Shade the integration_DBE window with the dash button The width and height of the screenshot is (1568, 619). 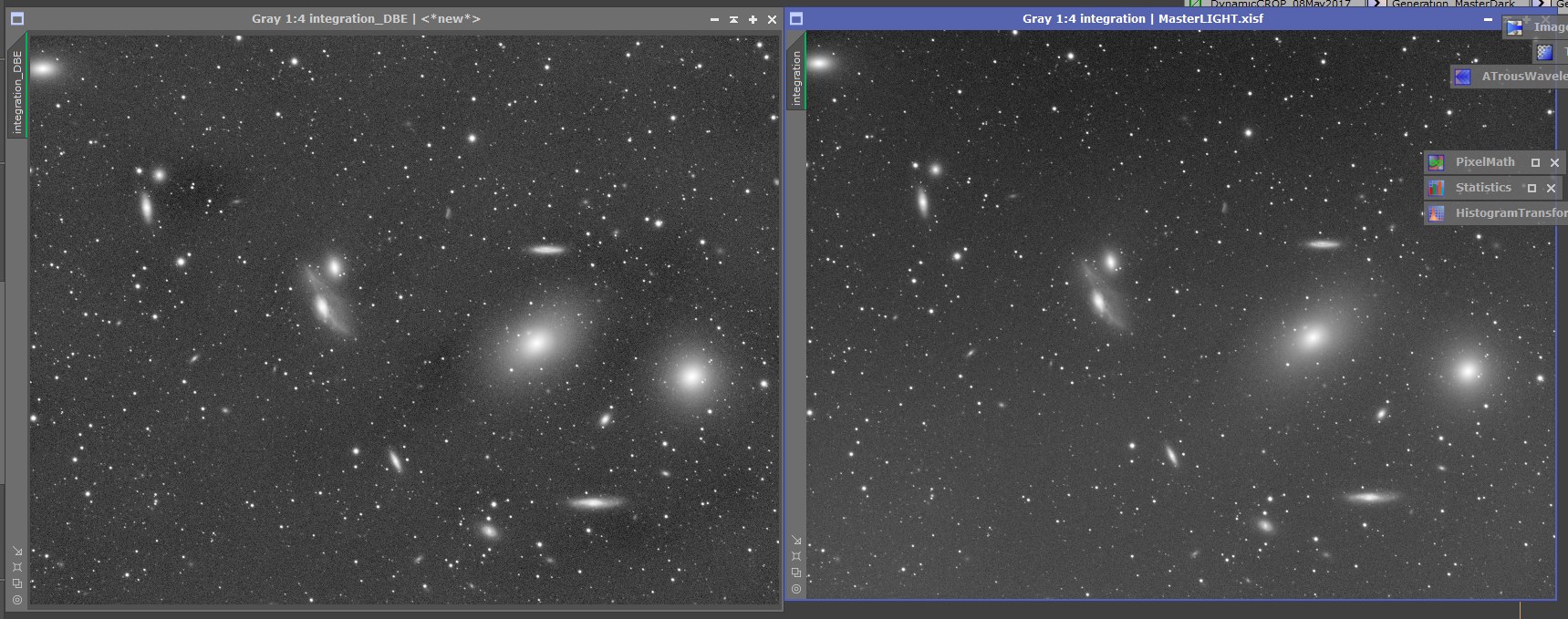click(x=714, y=19)
